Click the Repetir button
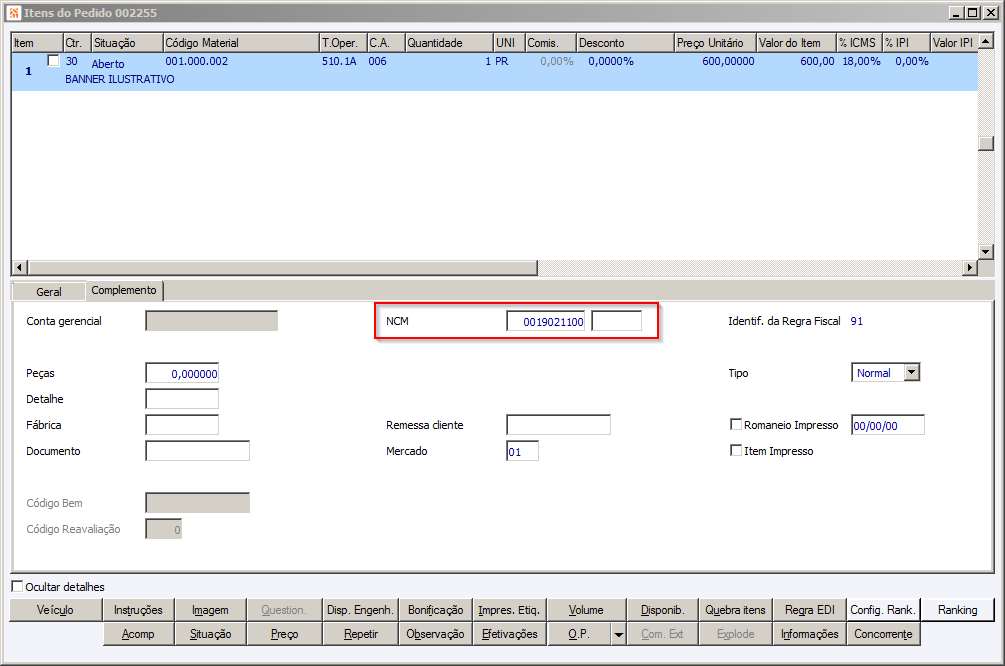The width and height of the screenshot is (1005, 666). 360,634
